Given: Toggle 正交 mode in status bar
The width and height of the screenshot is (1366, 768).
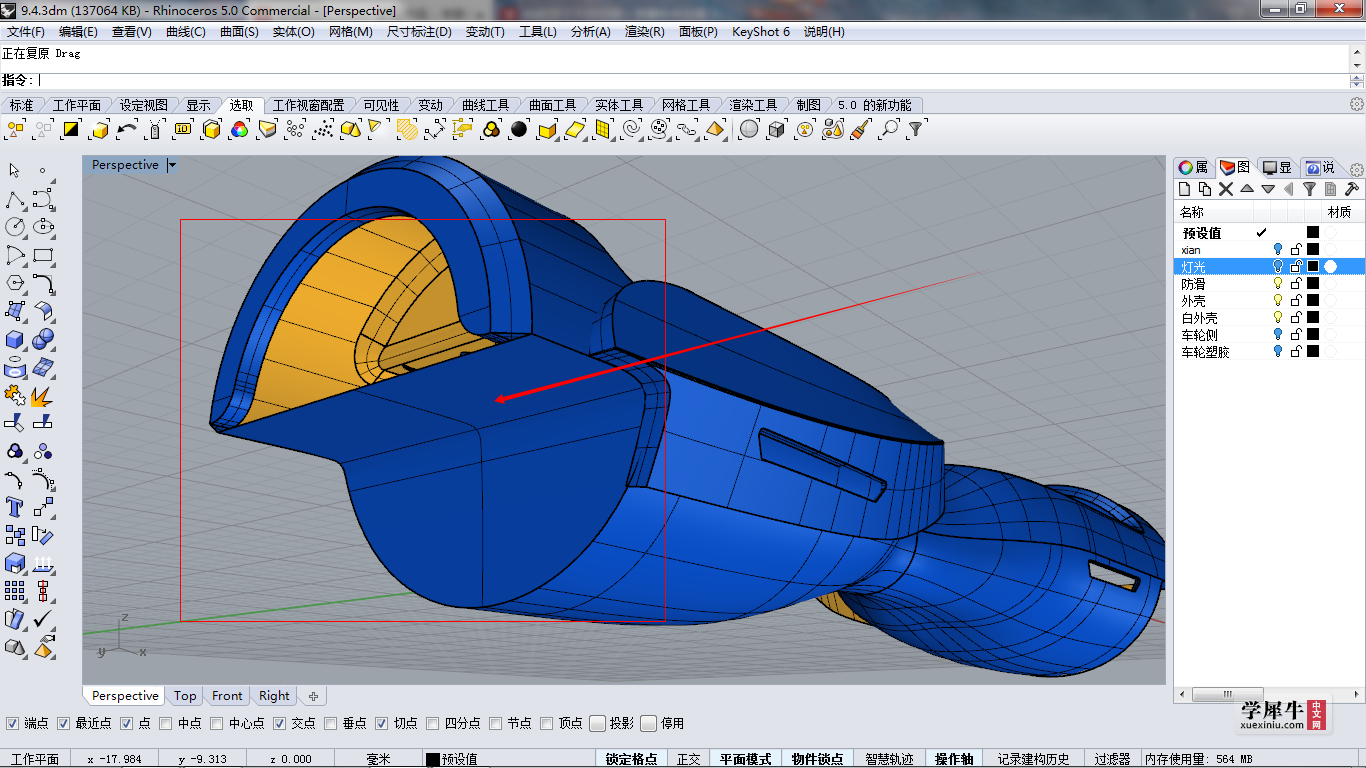Looking at the screenshot, I should tap(689, 759).
